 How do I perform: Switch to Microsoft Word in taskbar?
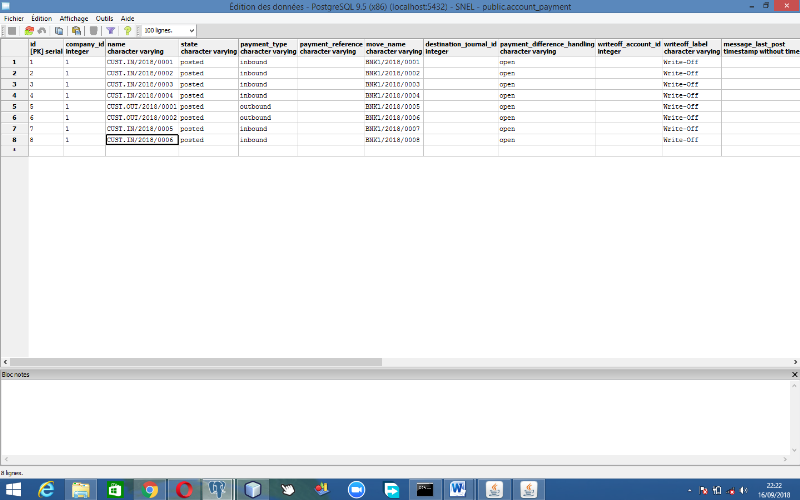point(458,490)
